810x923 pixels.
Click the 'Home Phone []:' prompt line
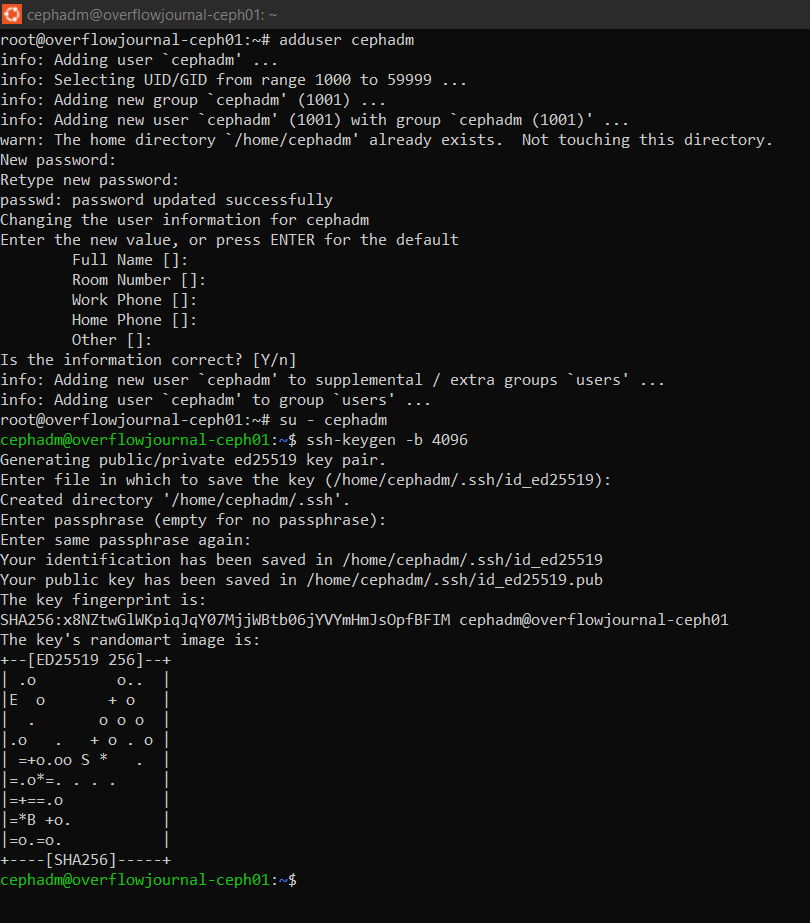point(134,320)
